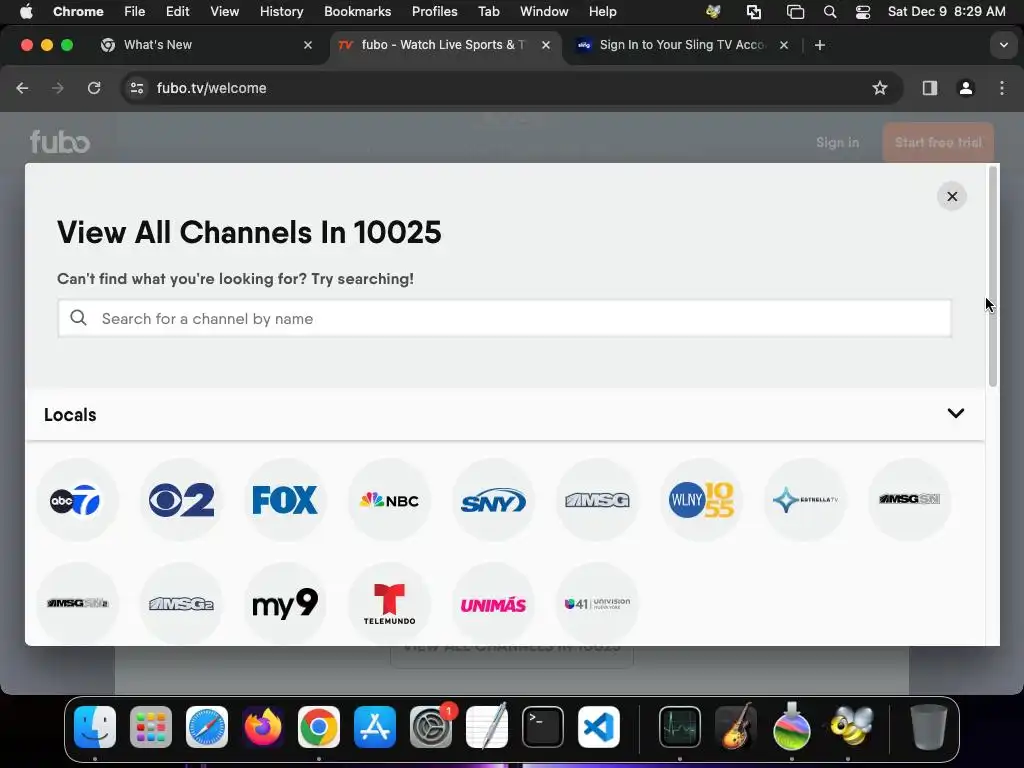The width and height of the screenshot is (1024, 768).
Task: Open Terminal from the Dock
Action: (x=543, y=727)
